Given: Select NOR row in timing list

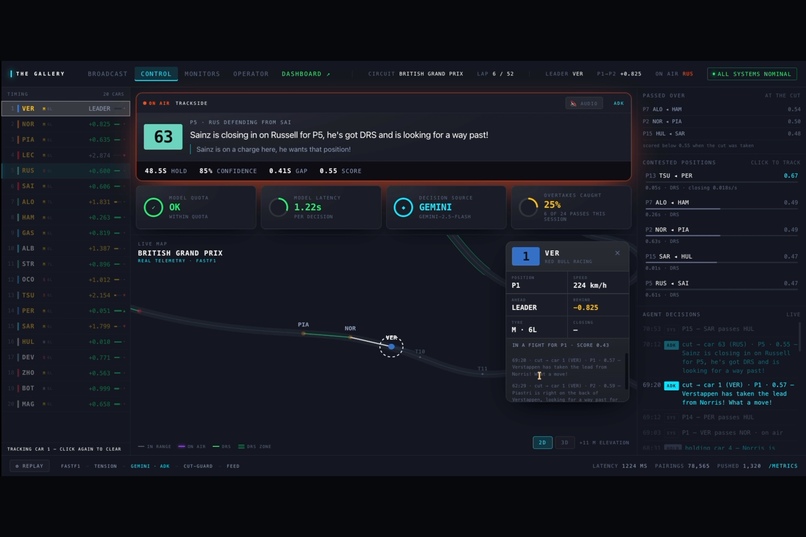Looking at the screenshot, I should point(65,124).
